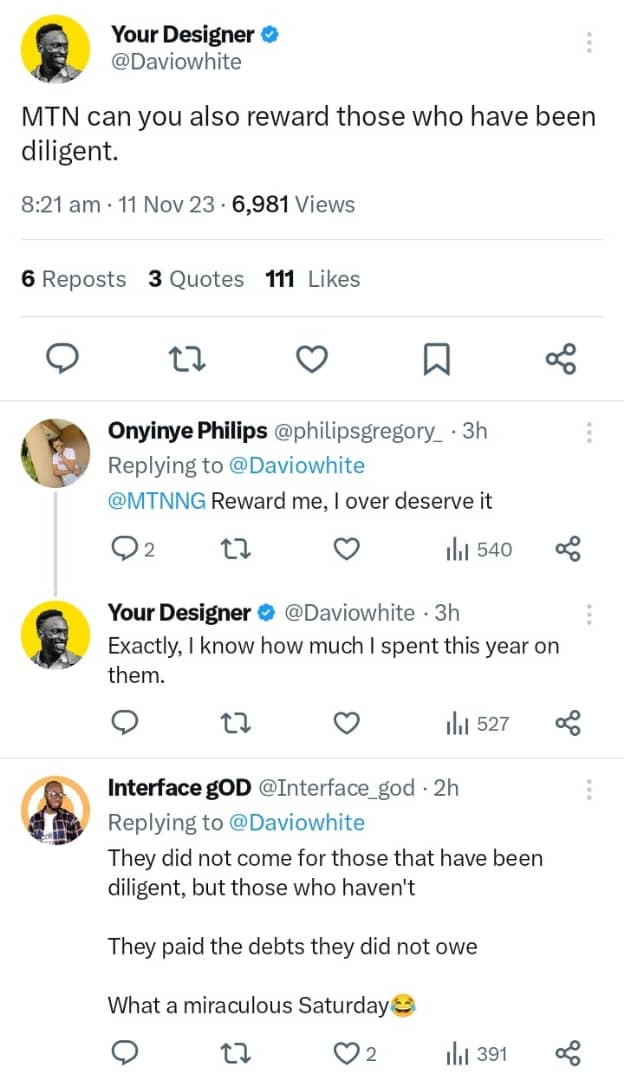View the 111 Likes list
This screenshot has width=624, height=1080.
tap(312, 279)
